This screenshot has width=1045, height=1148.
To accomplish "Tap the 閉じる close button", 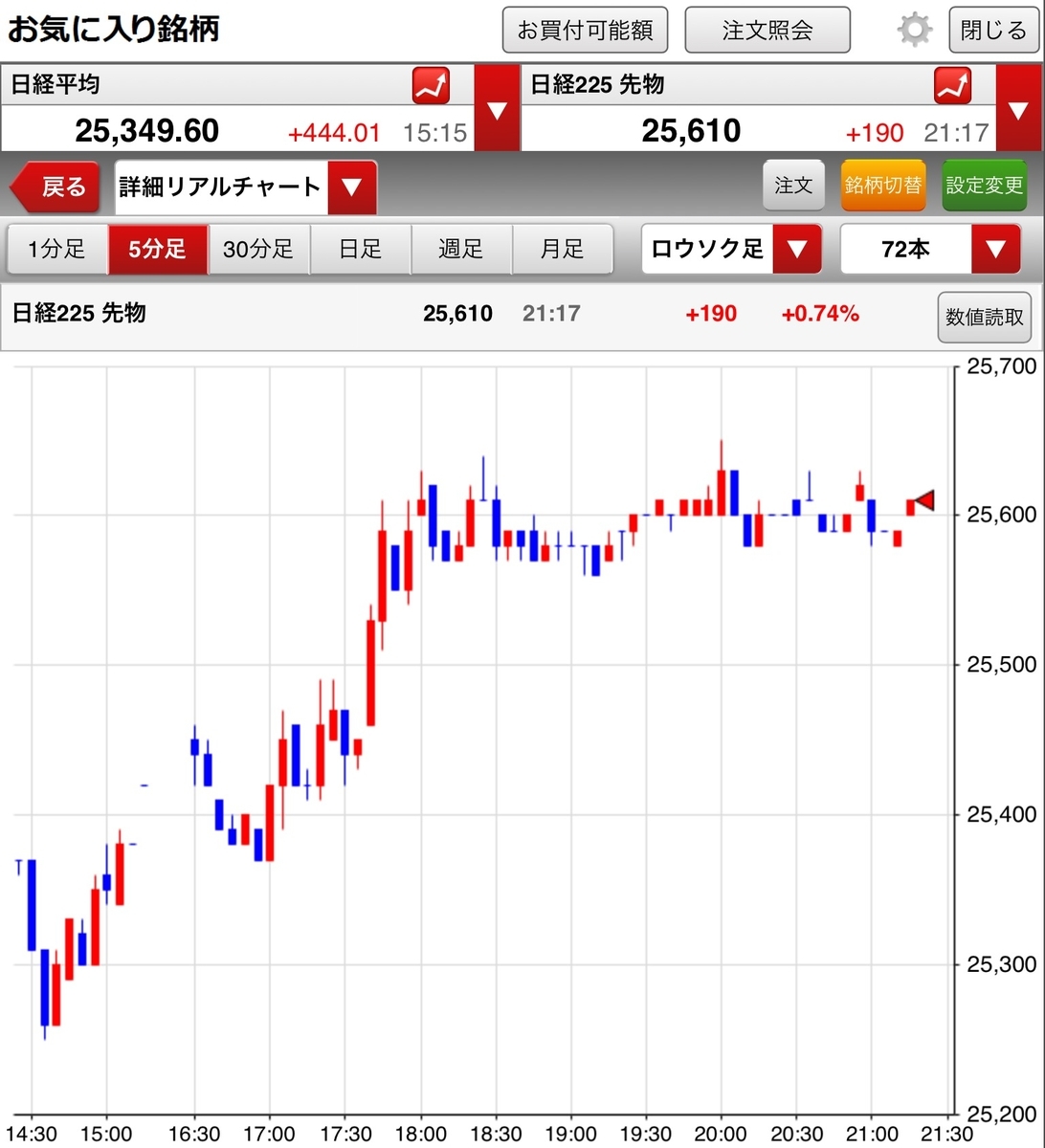I will (993, 30).
